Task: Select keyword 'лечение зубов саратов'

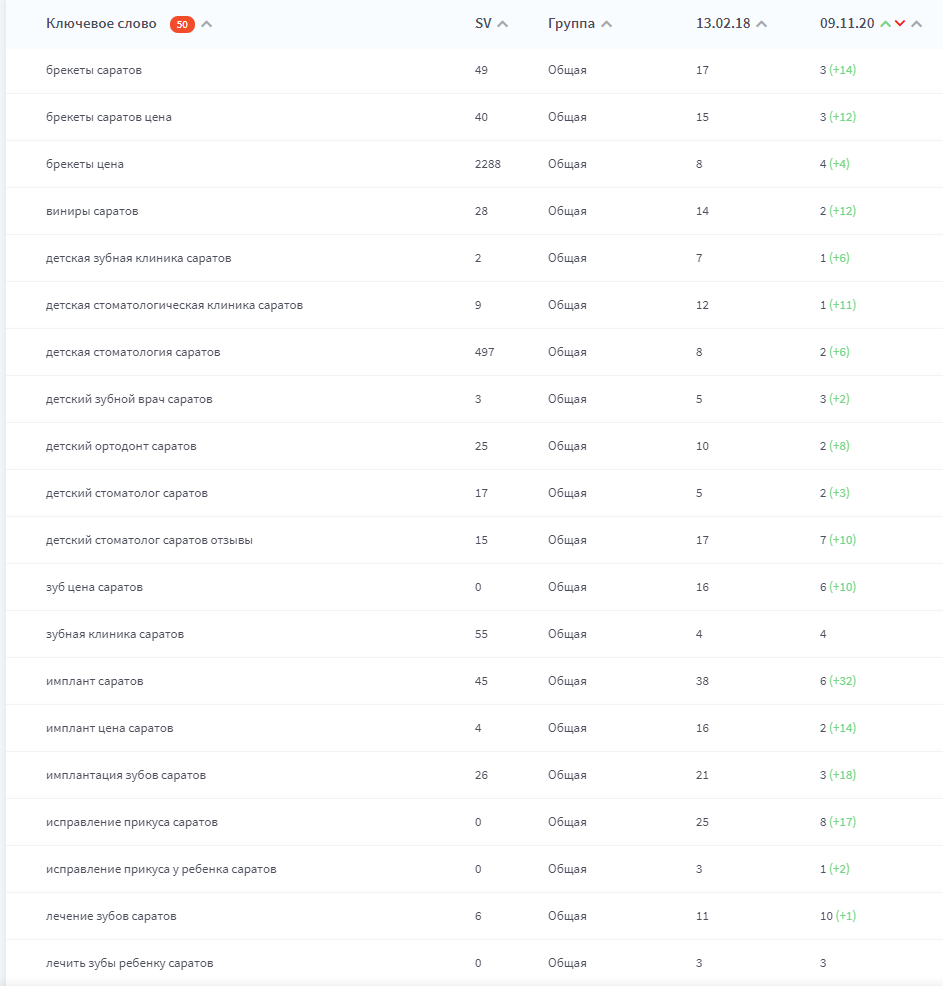Action: (x=111, y=916)
